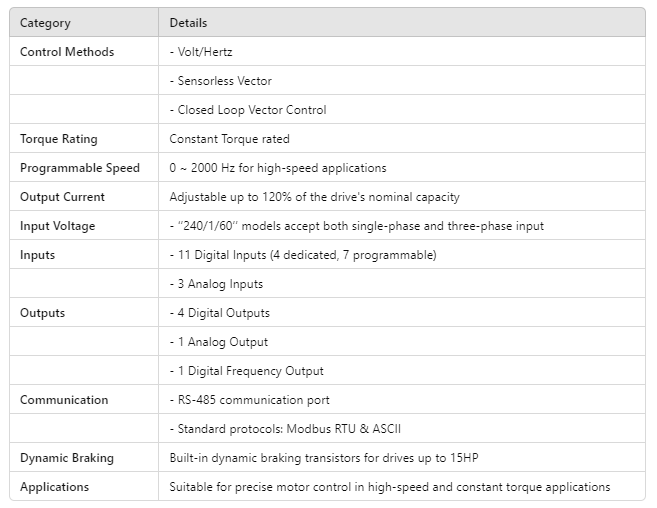Select the Applications row label
Image resolution: width=657 pixels, height=508 pixels.
click(x=55, y=487)
